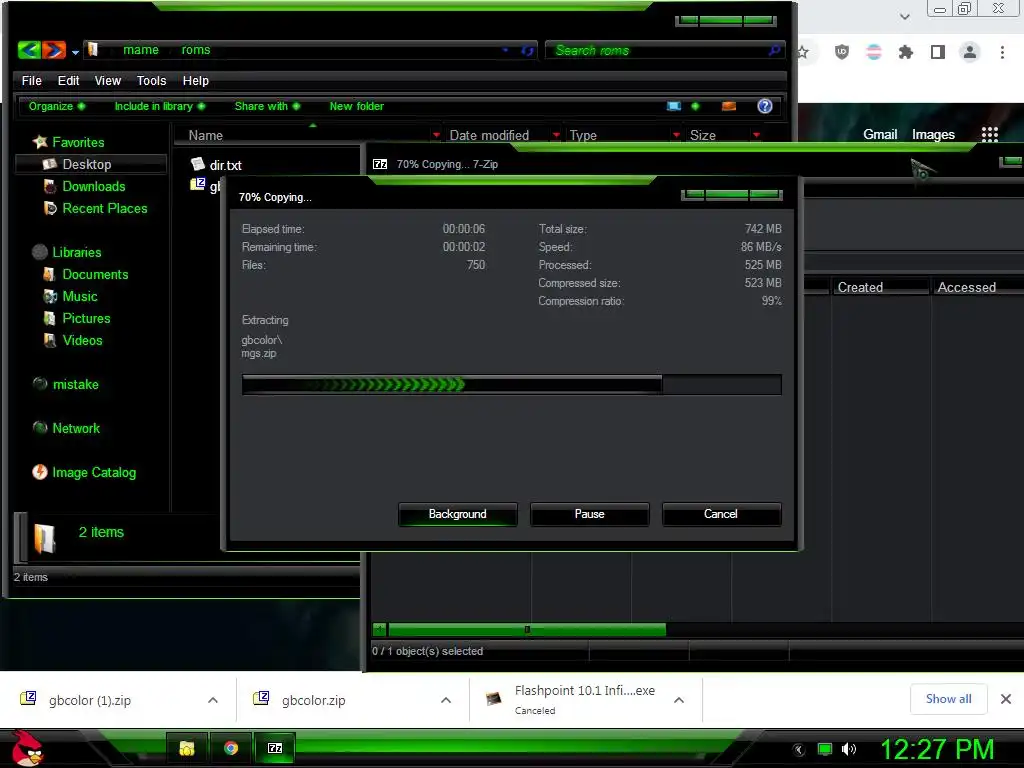
Task: Select Favorites in the navigation pane
Action: pos(78,142)
